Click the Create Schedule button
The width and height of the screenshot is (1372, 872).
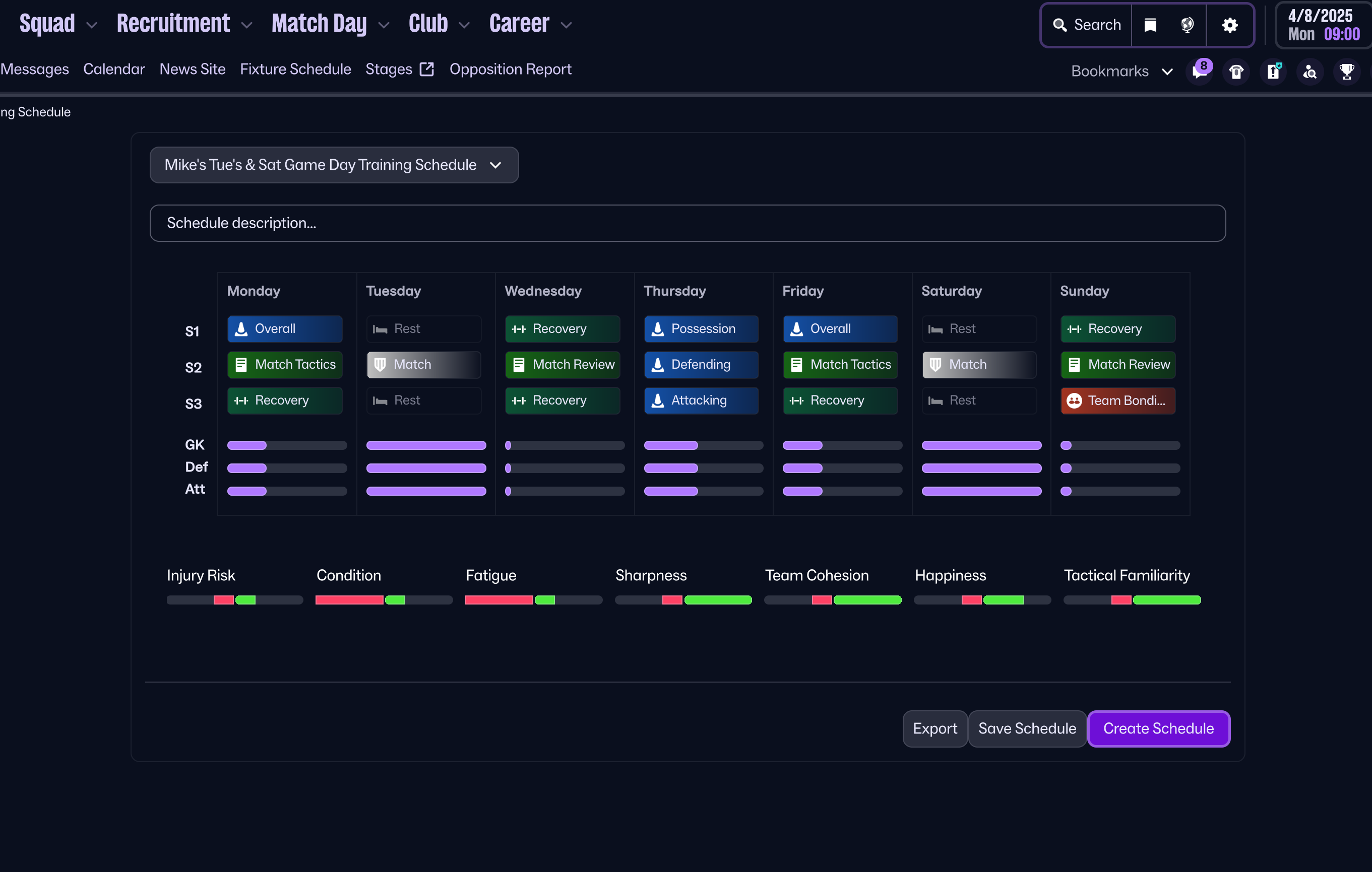[x=1158, y=728]
